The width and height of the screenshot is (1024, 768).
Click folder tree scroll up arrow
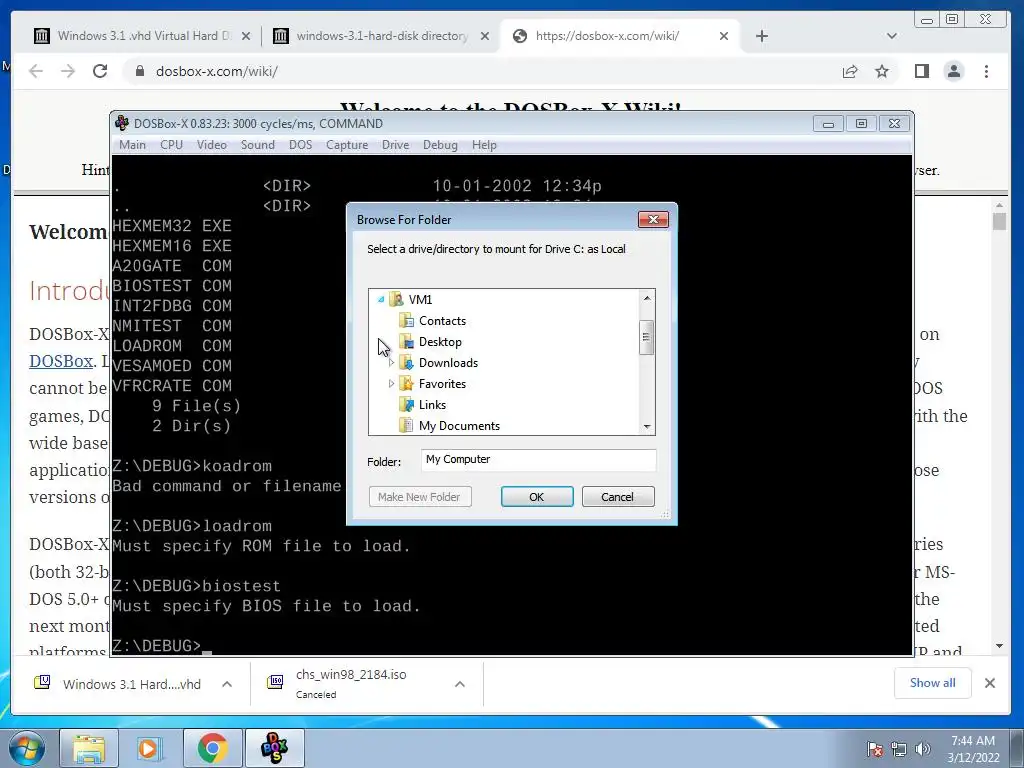click(647, 298)
